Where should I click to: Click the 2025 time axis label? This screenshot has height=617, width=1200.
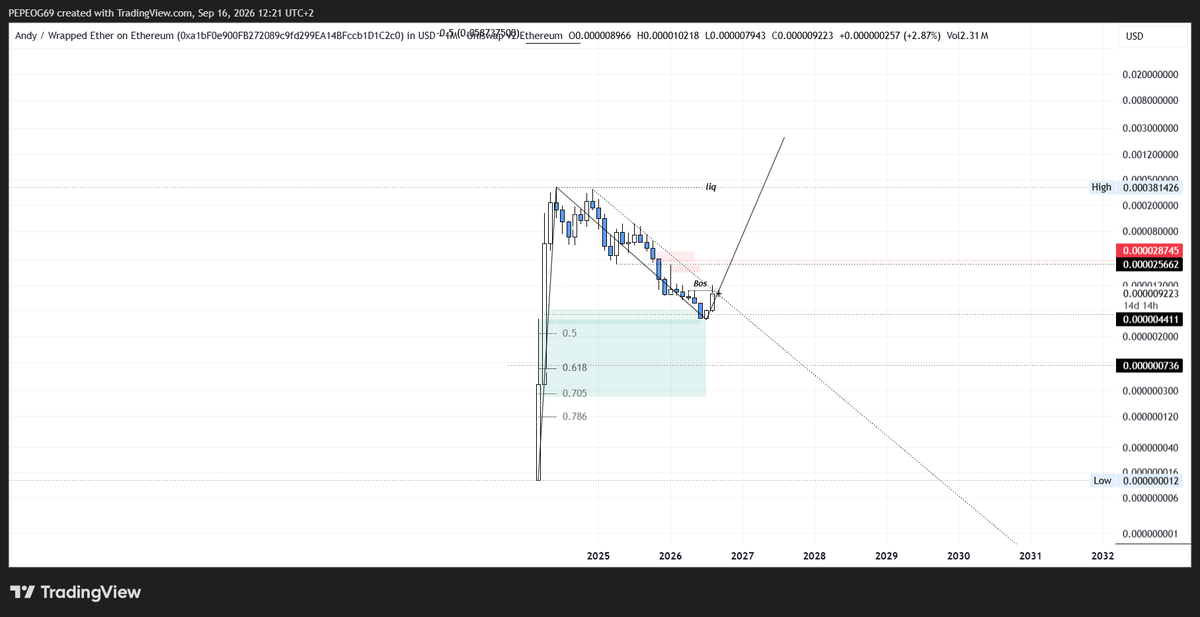(x=598, y=555)
